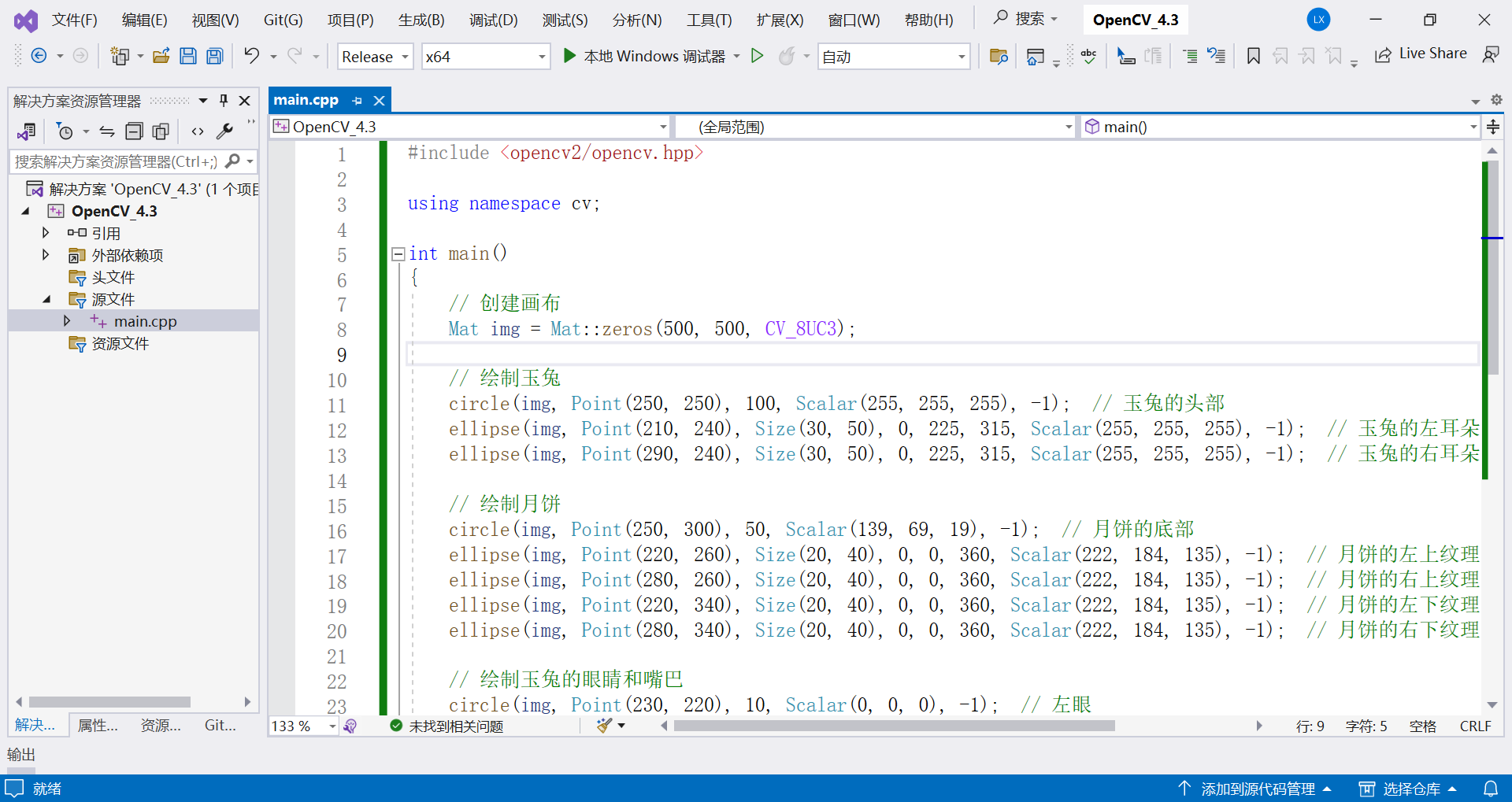This screenshot has height=802, width=1512.
Task: Pin the main.cpp editor tab
Action: pos(358,101)
